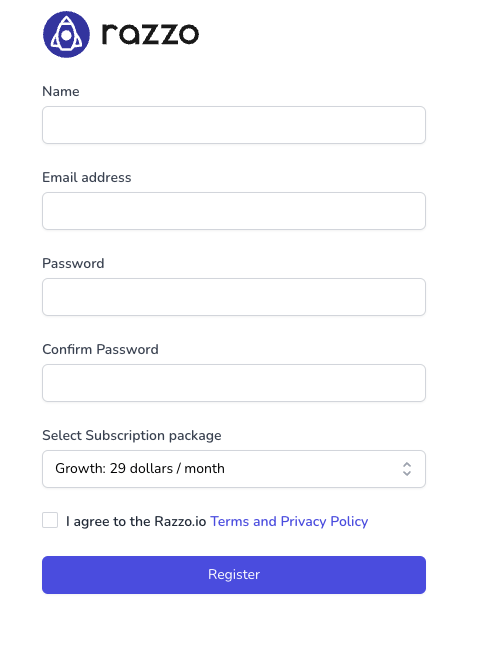Tick the agree to Terms checkbox
Viewport: 491px width, 647px height.
50,520
